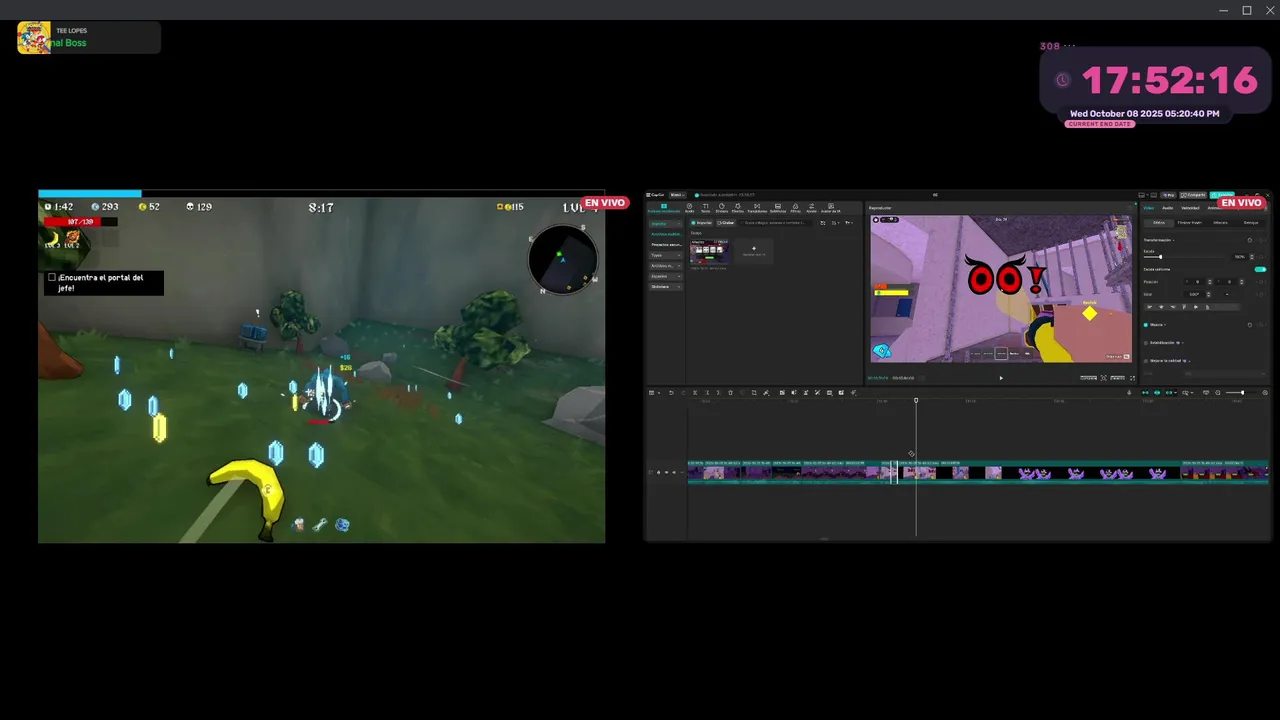Enter fullscreen preview in the player
Screen dimensions: 1280x720
tap(1132, 378)
